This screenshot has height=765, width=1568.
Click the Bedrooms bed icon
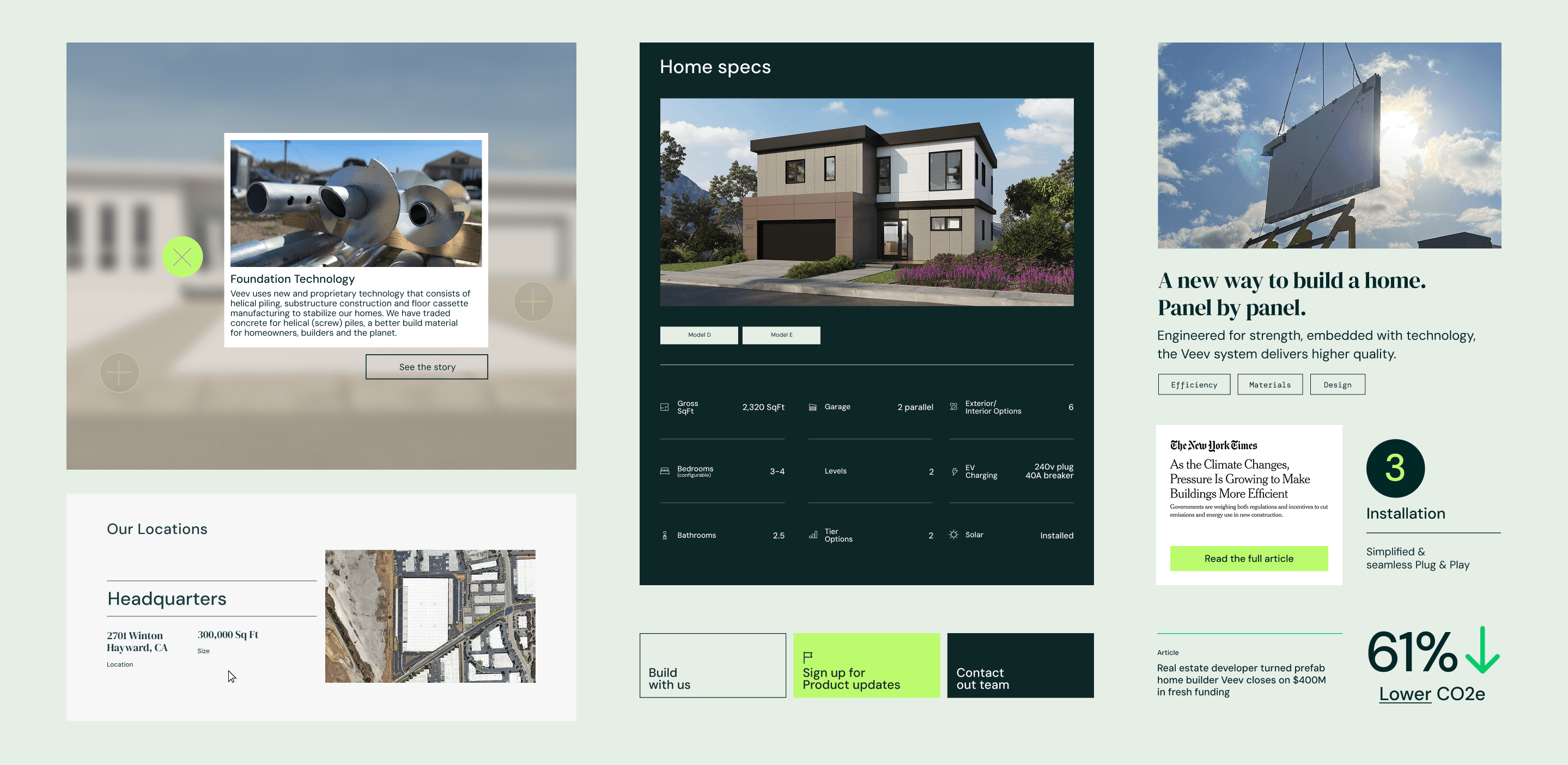coord(664,471)
